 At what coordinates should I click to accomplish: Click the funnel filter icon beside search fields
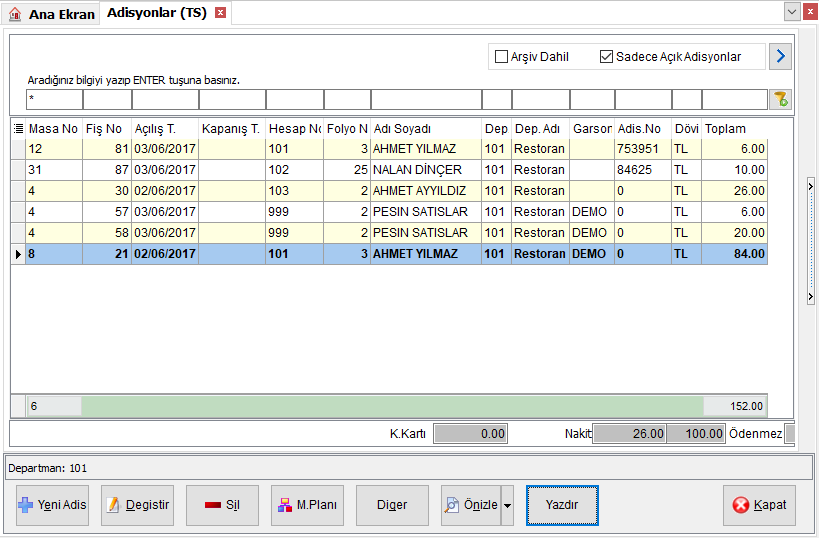click(x=780, y=99)
